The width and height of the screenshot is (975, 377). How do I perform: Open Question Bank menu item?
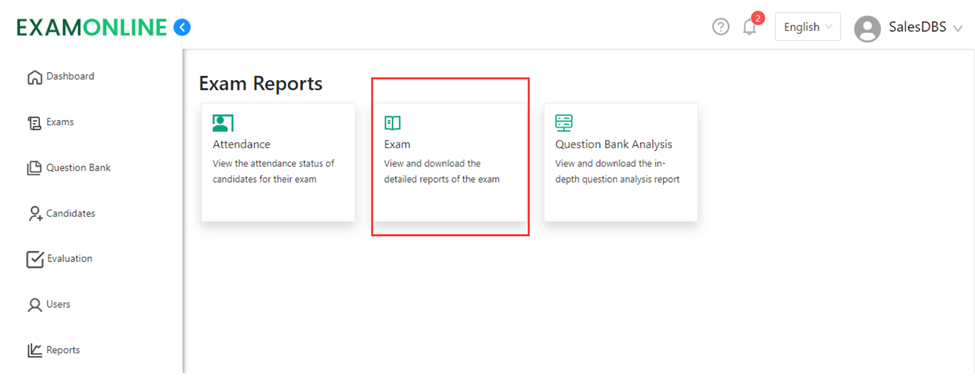pos(69,168)
